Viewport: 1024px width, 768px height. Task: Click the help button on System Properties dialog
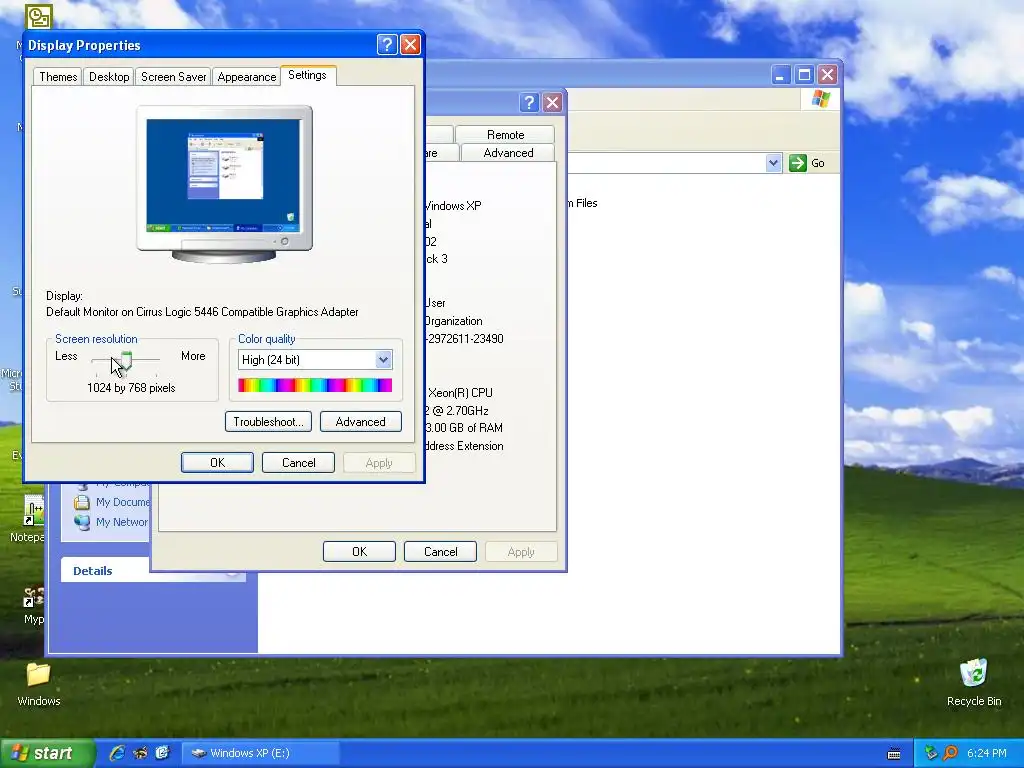pyautogui.click(x=529, y=103)
